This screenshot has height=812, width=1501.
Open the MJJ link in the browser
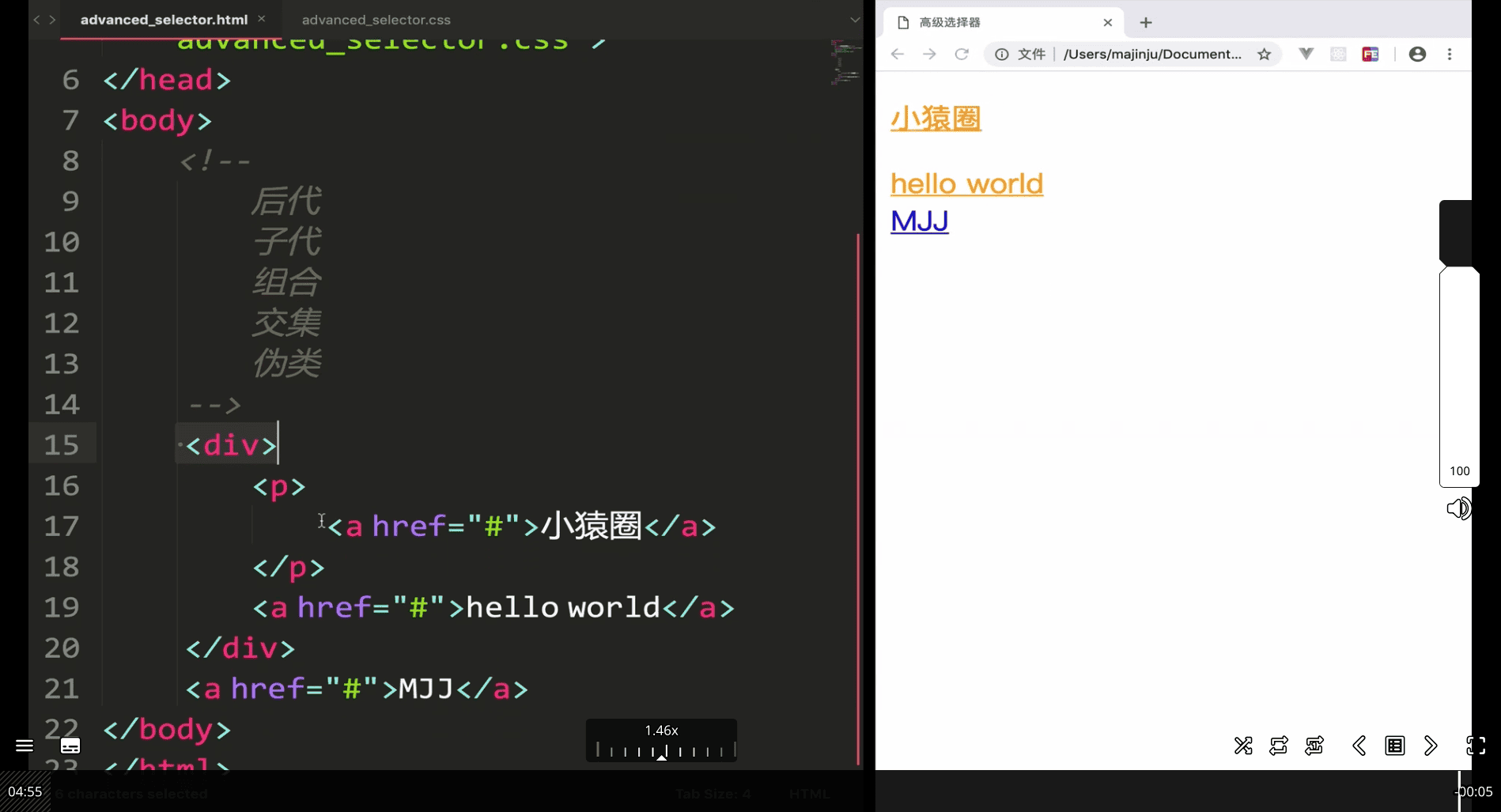[x=919, y=221]
